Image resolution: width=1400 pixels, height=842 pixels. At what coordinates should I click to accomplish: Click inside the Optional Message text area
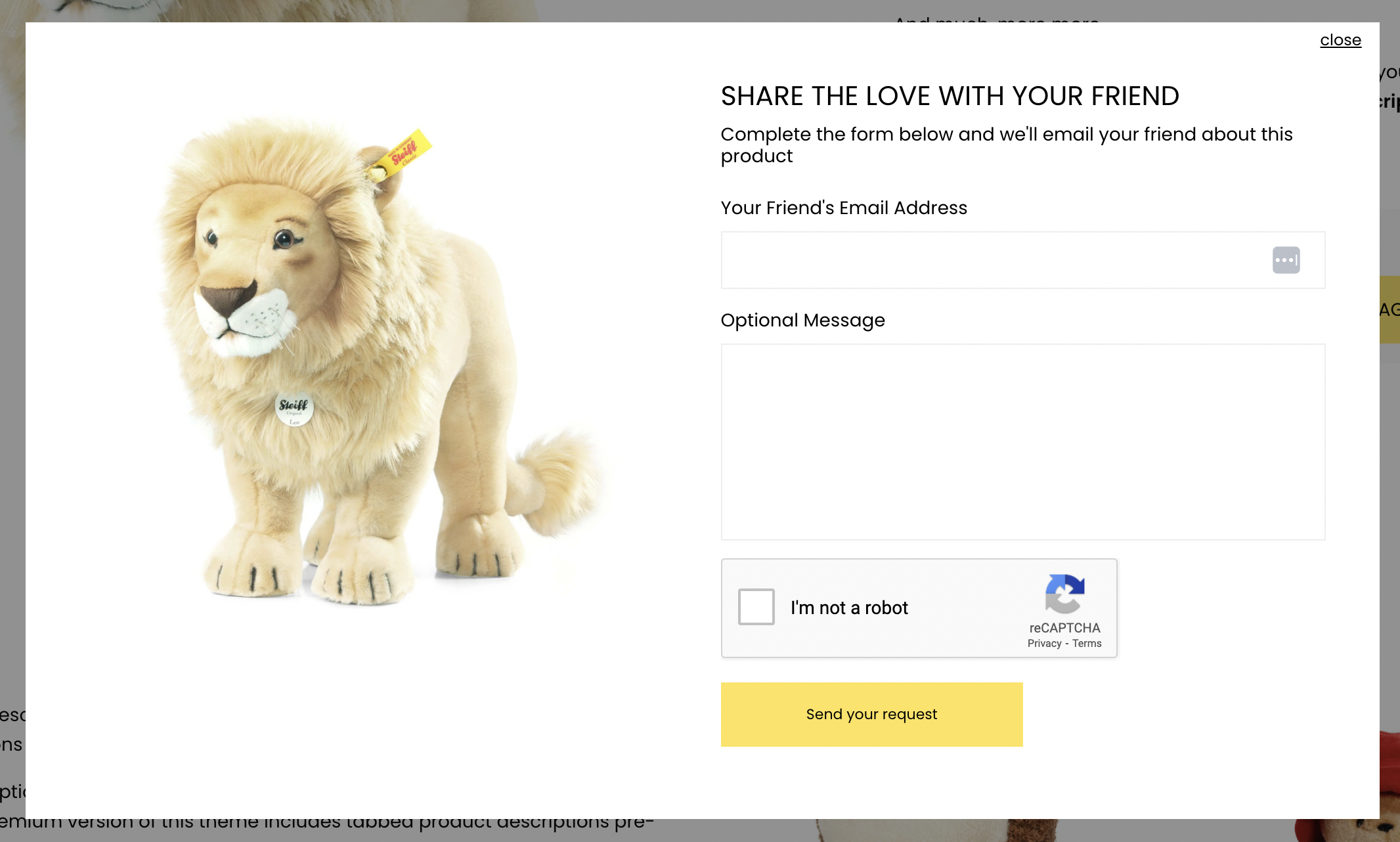click(1022, 441)
